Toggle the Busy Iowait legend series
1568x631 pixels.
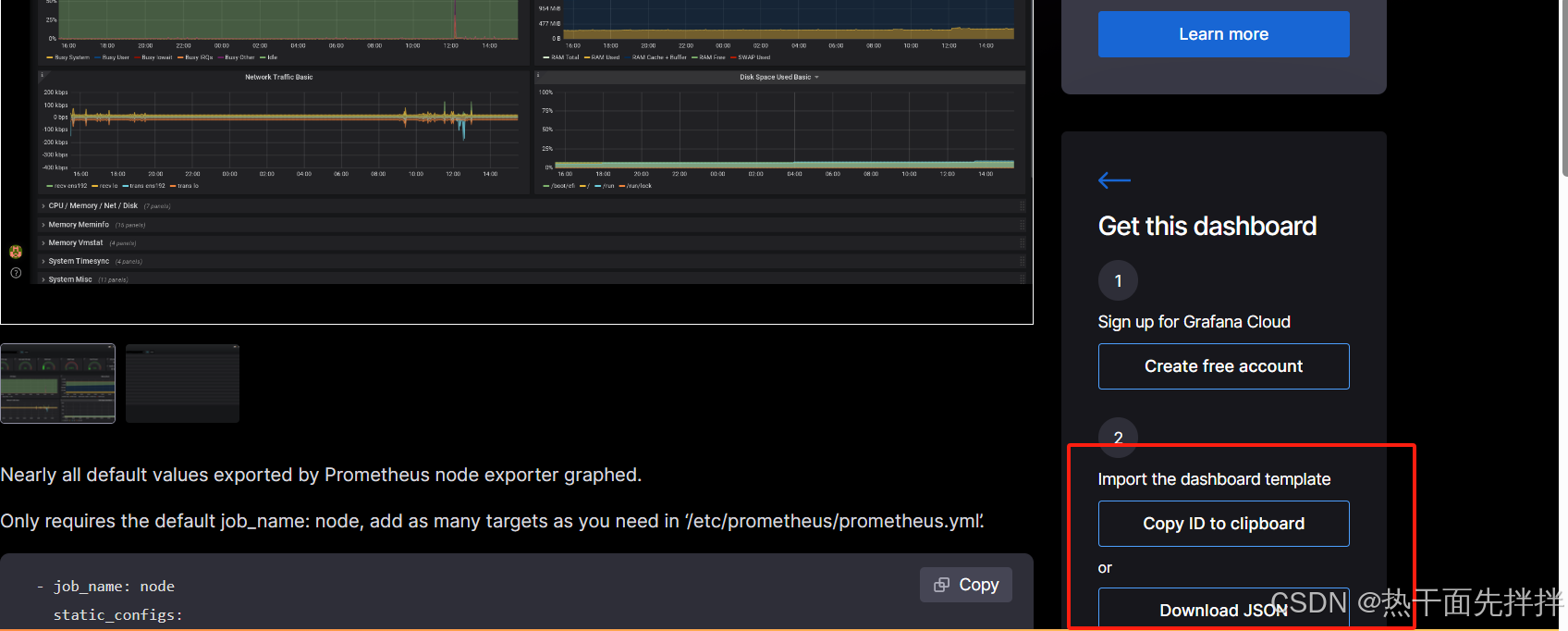click(153, 57)
